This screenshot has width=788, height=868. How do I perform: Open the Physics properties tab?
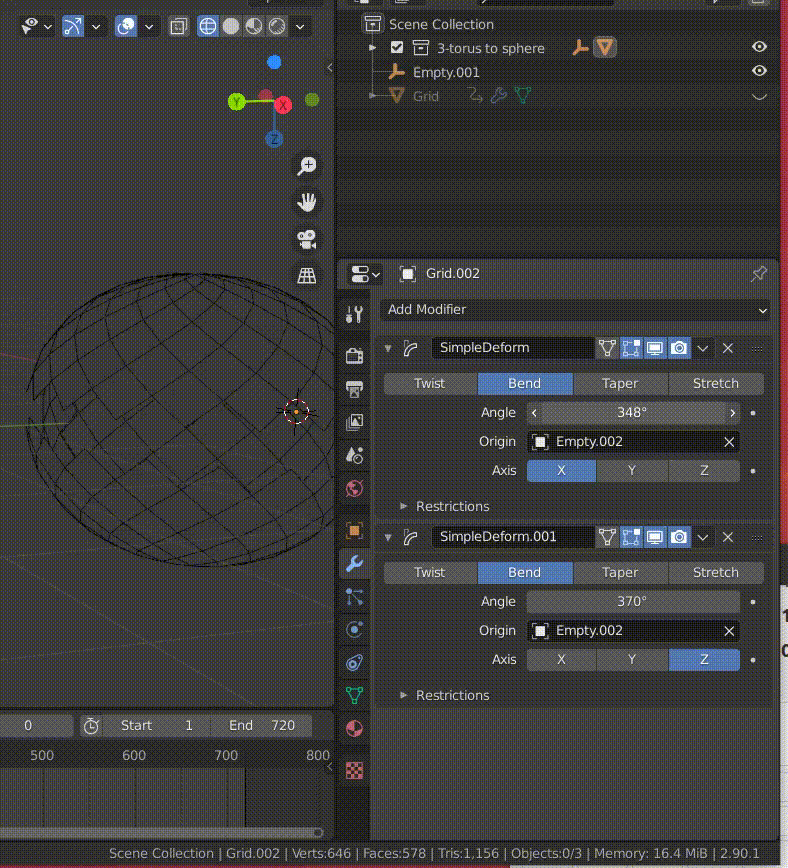click(354, 629)
